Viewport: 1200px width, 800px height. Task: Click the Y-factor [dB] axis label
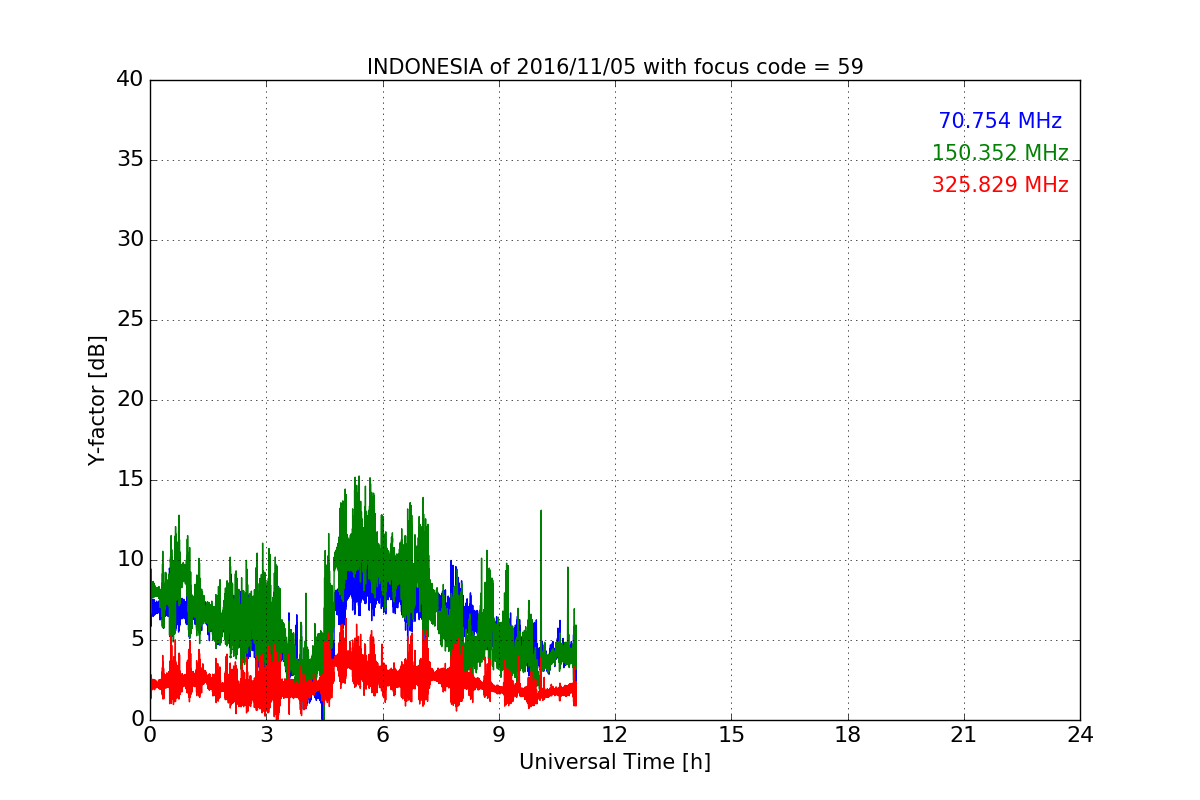pyautogui.click(x=97, y=400)
